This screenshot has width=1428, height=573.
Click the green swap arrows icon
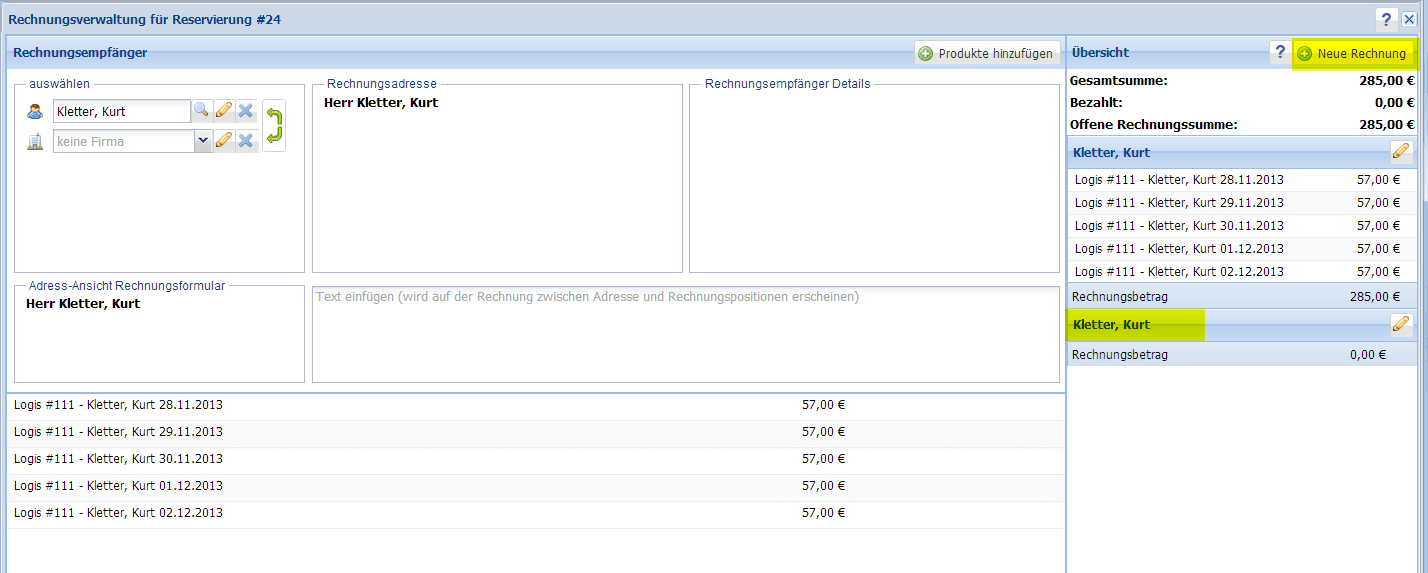(274, 126)
